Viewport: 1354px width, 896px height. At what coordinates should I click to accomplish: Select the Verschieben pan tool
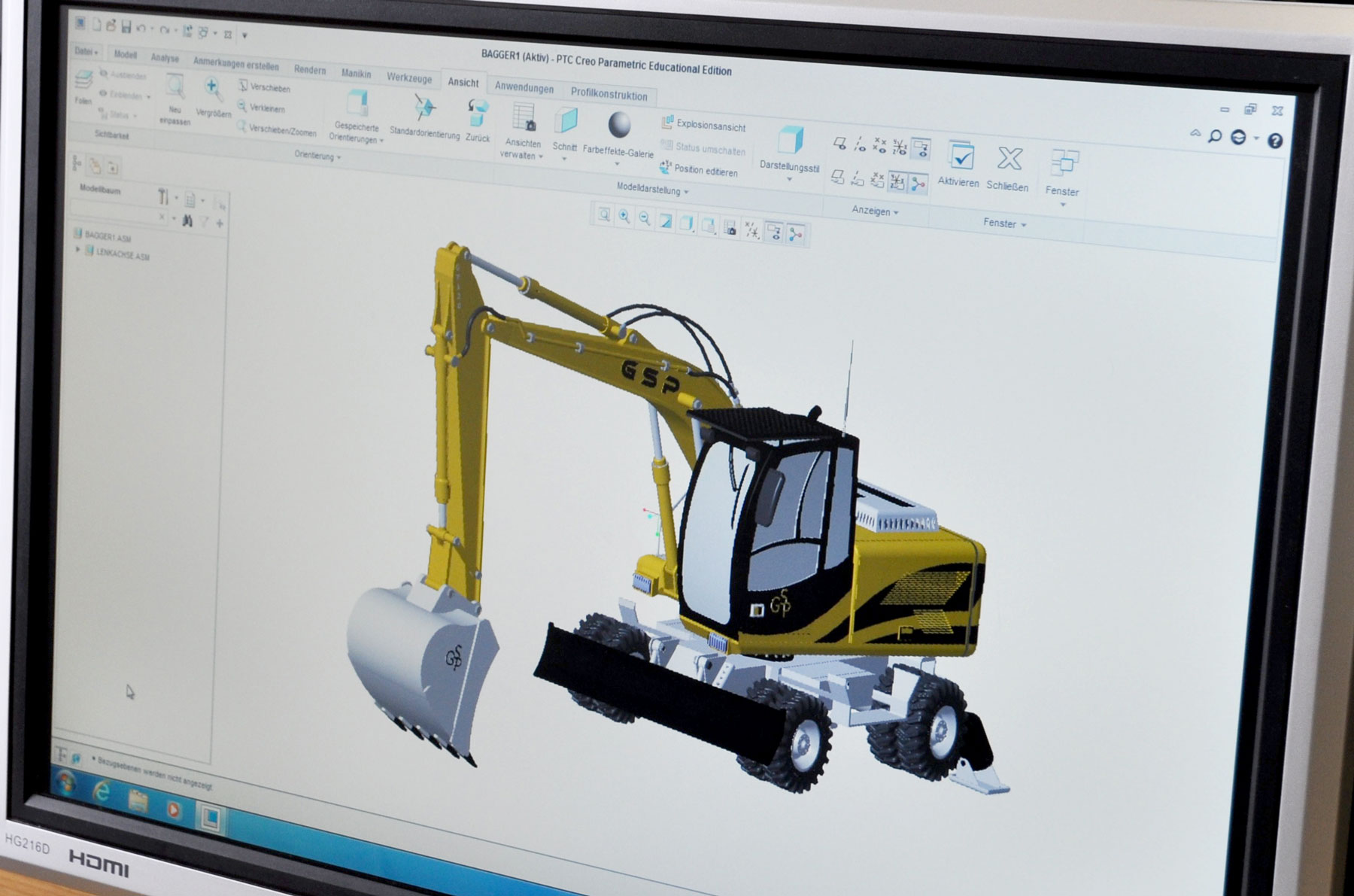click(264, 87)
